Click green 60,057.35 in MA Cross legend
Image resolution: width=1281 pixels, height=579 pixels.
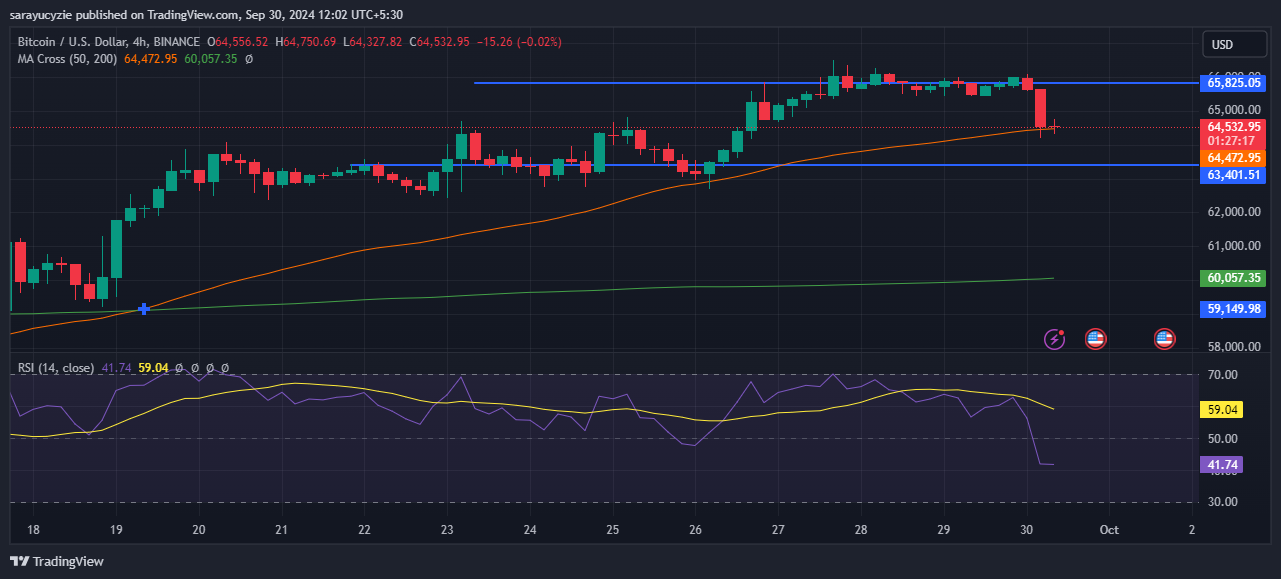click(x=210, y=59)
